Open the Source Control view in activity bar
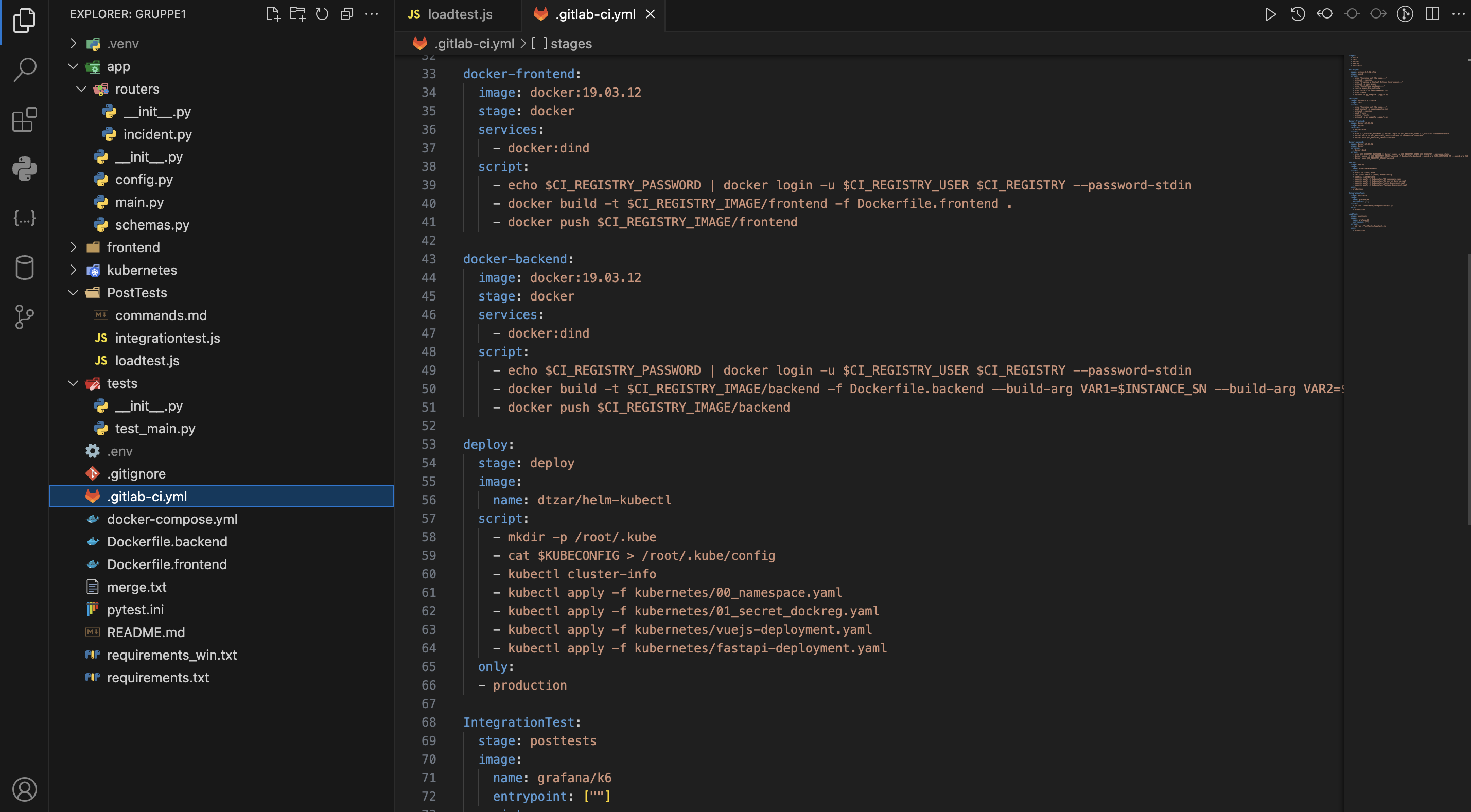 24,316
